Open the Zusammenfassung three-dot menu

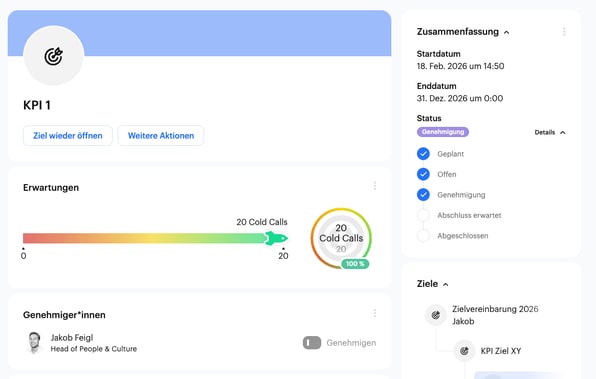564,32
